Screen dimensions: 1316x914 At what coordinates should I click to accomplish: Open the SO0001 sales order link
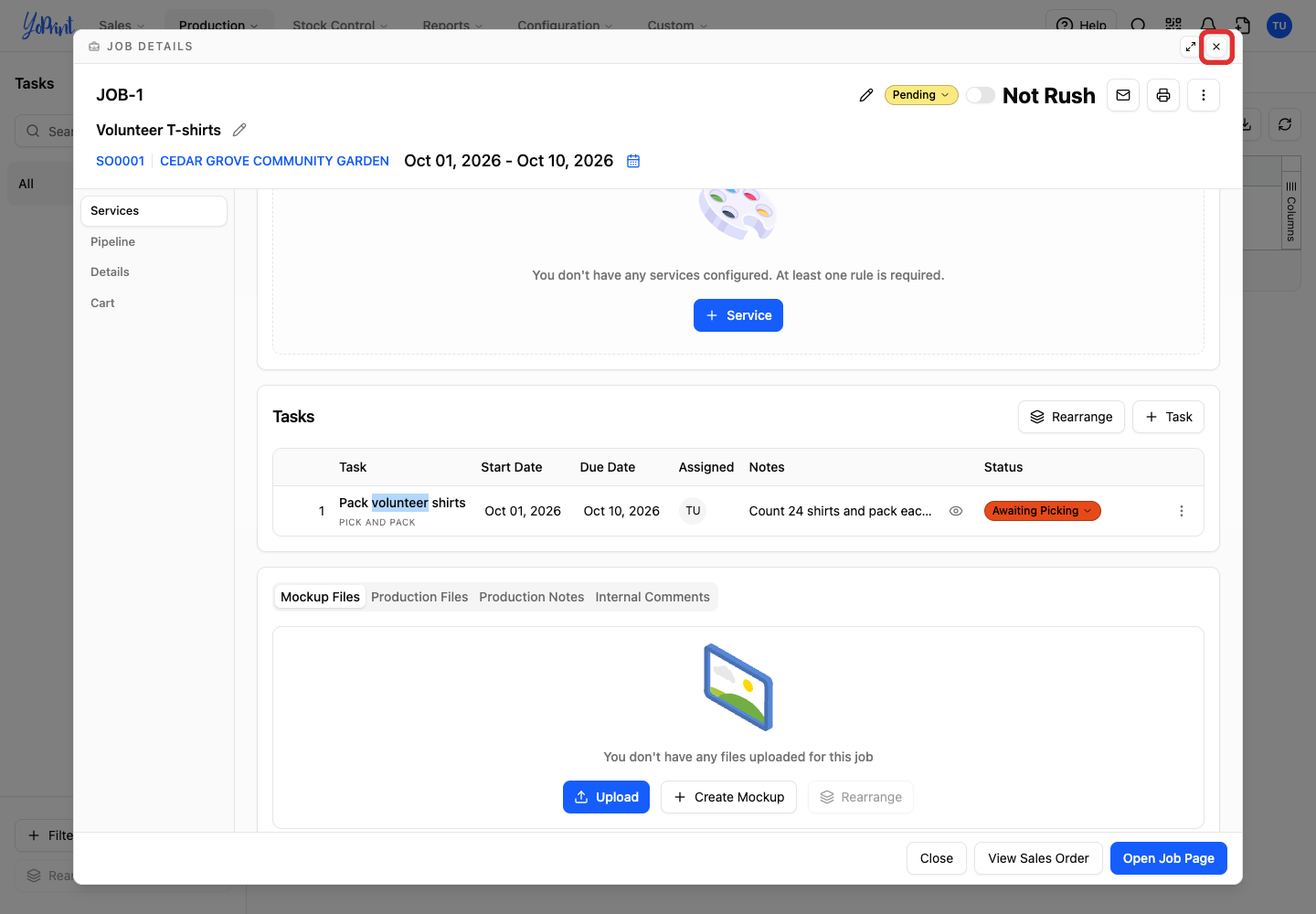point(121,161)
